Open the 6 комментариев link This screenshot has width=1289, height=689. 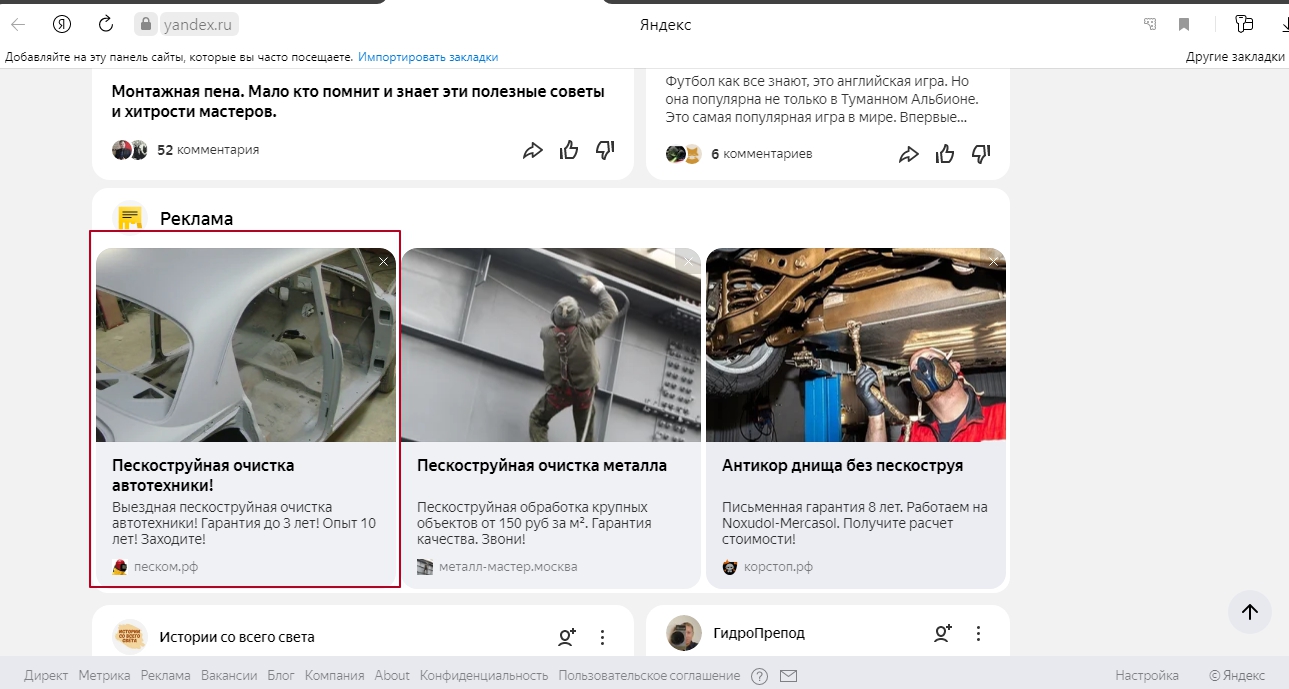pyautogui.click(x=761, y=154)
